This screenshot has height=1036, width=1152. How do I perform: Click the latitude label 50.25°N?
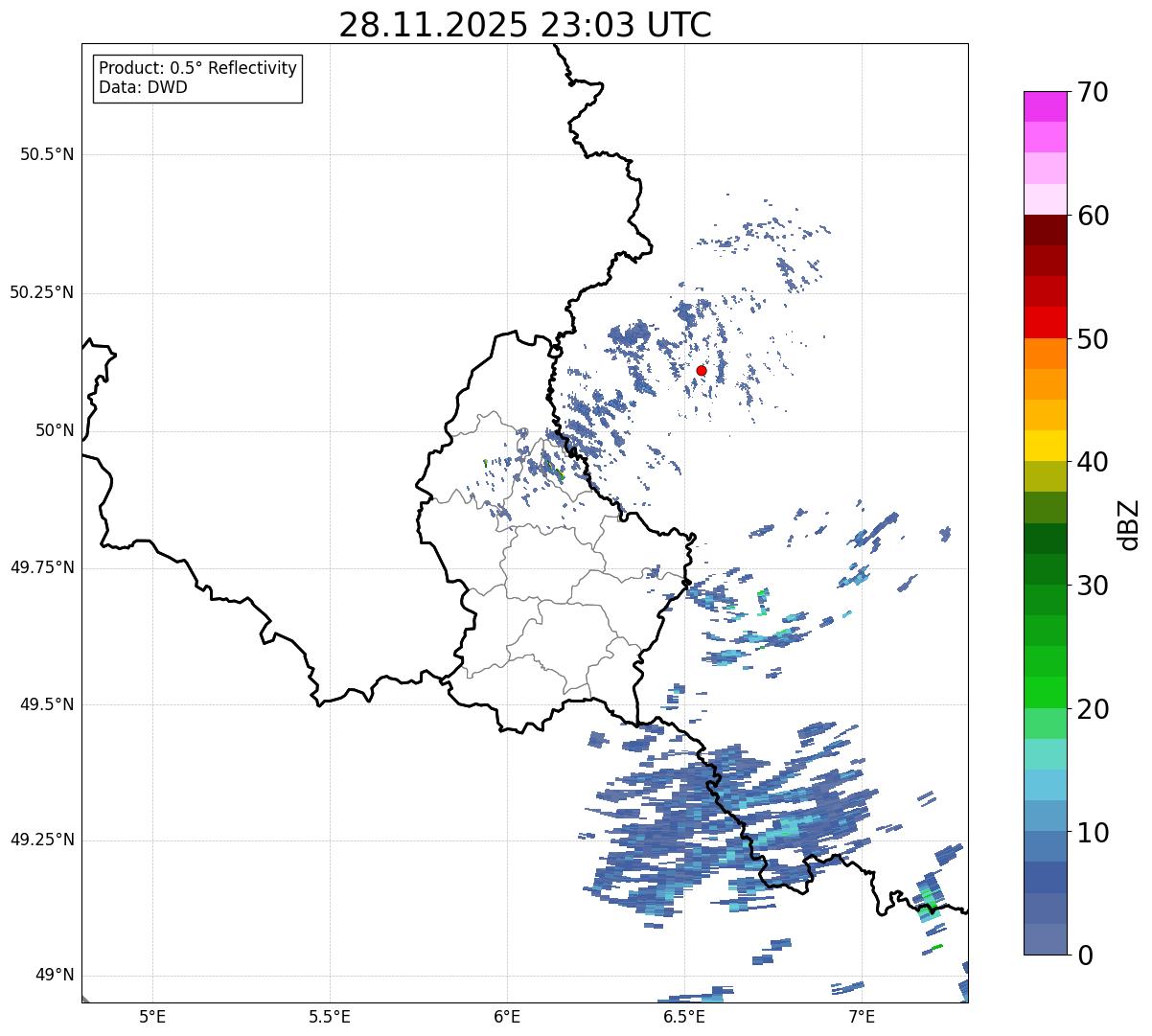41,292
